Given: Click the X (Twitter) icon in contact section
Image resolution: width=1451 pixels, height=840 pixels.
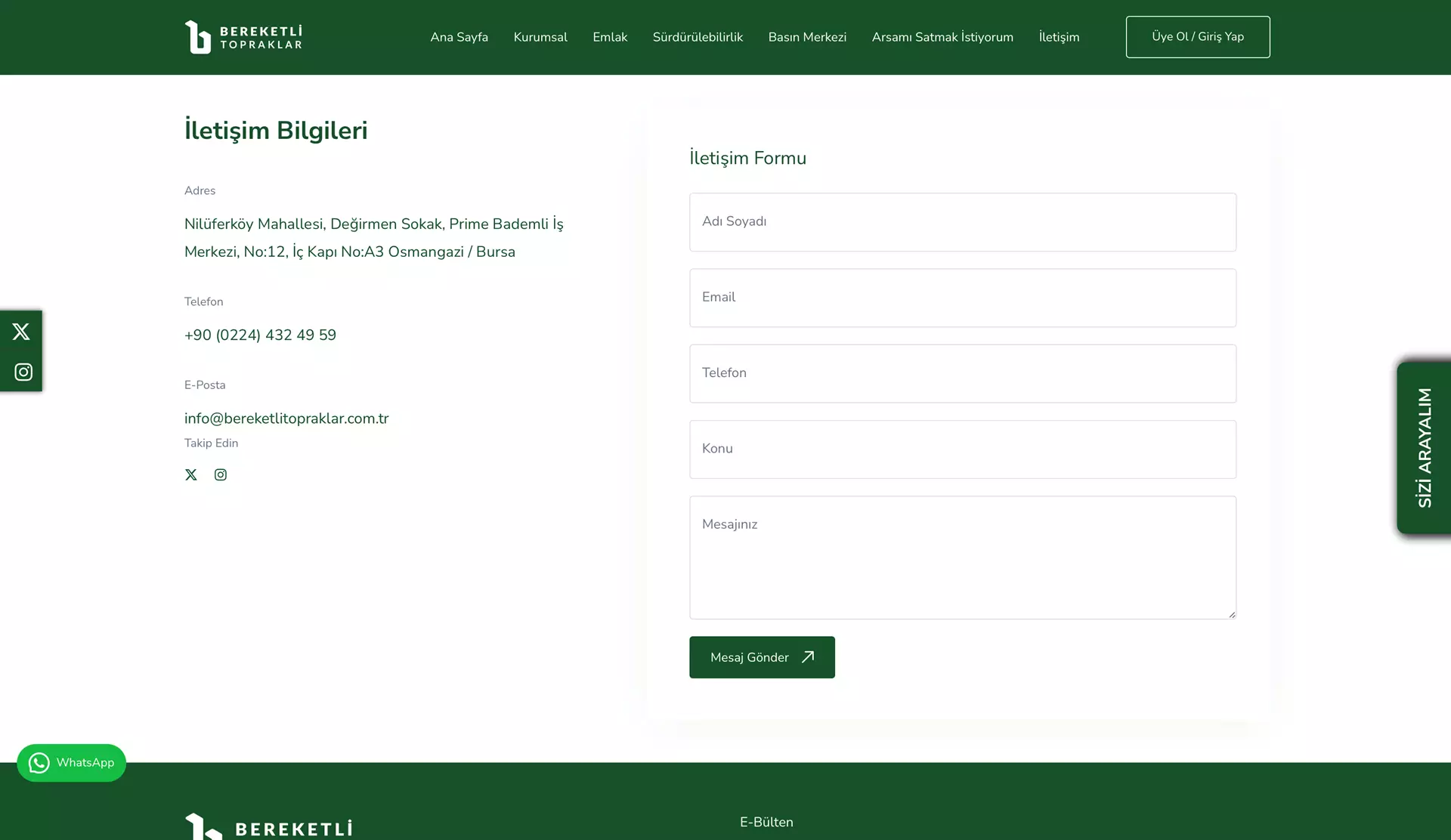Looking at the screenshot, I should tap(191, 473).
